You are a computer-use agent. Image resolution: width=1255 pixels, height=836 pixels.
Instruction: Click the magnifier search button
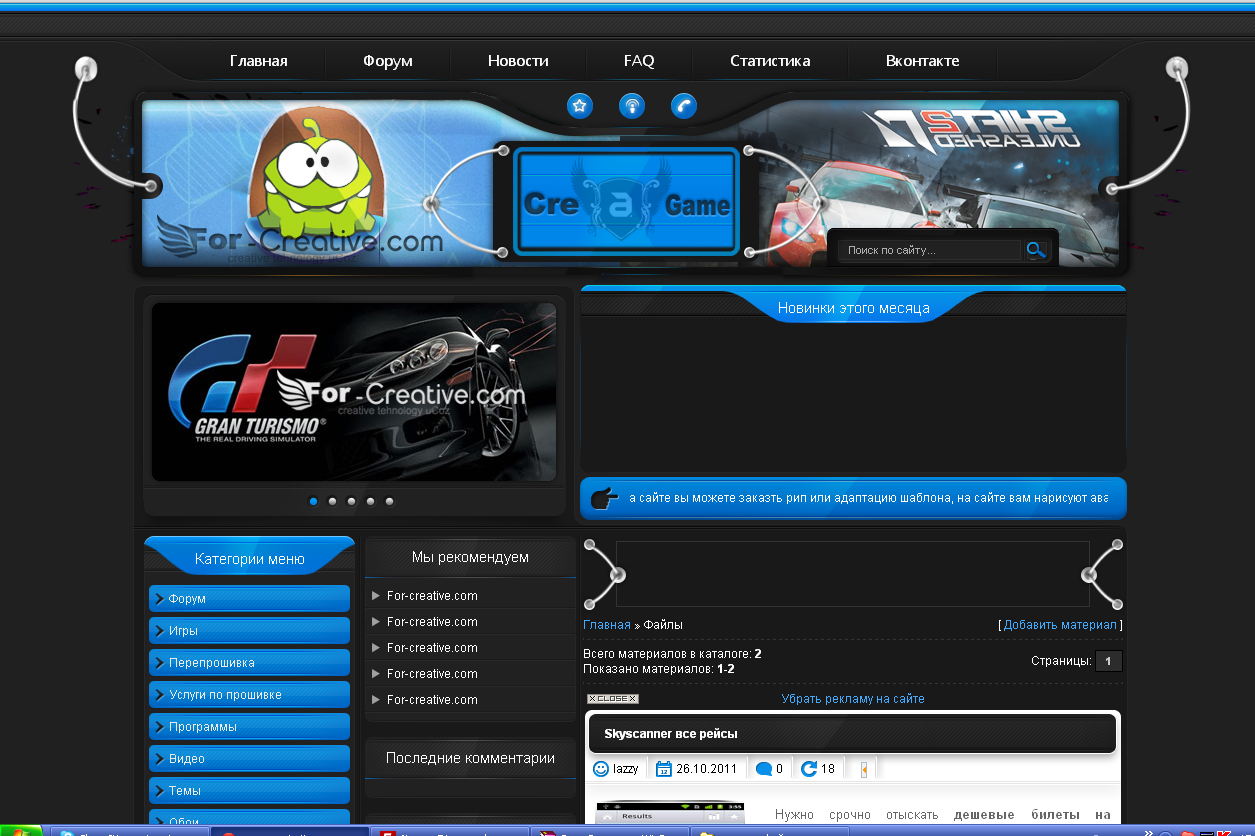coord(1036,250)
